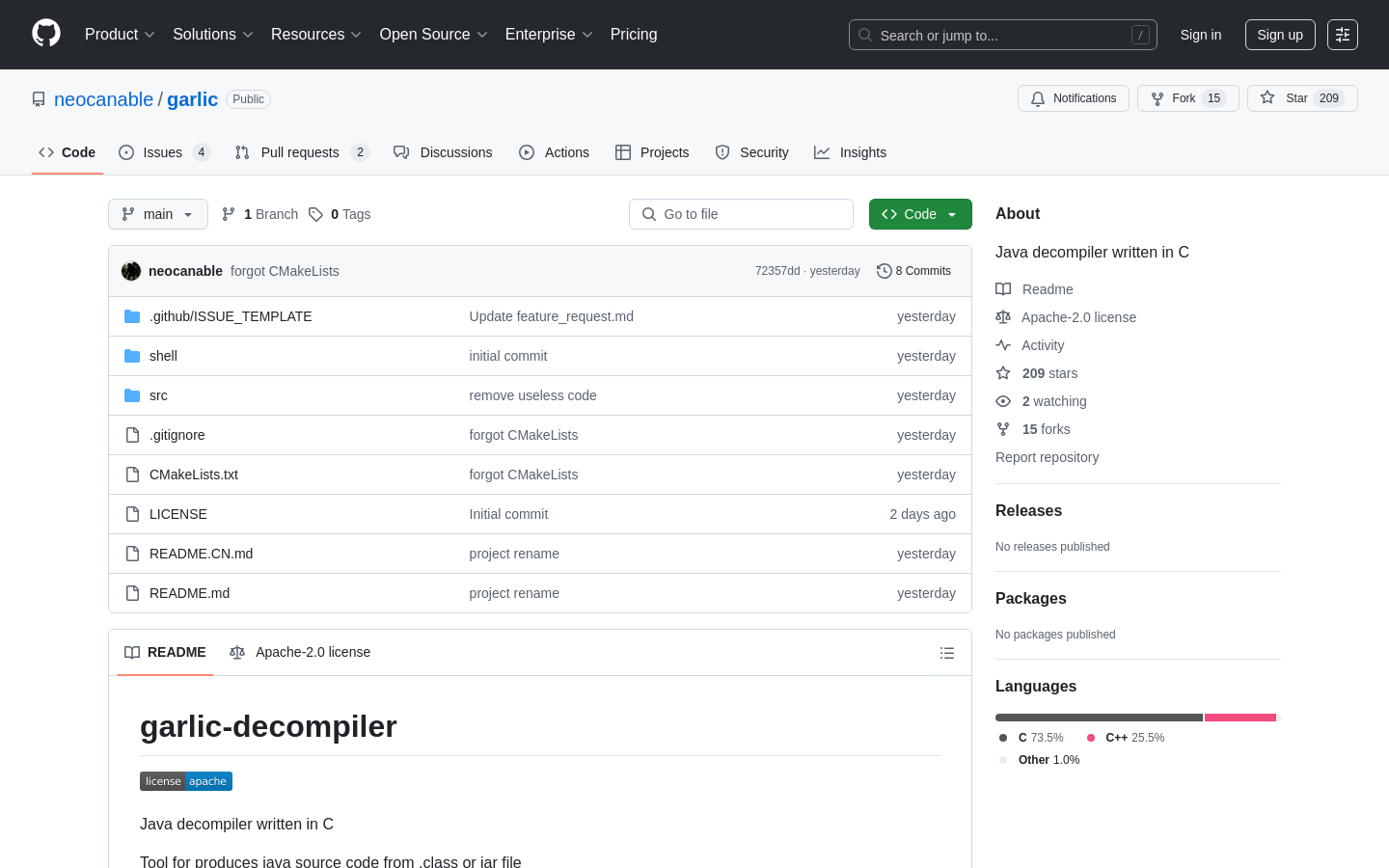
Task: Click the folder icon for shell
Action: 132,356
